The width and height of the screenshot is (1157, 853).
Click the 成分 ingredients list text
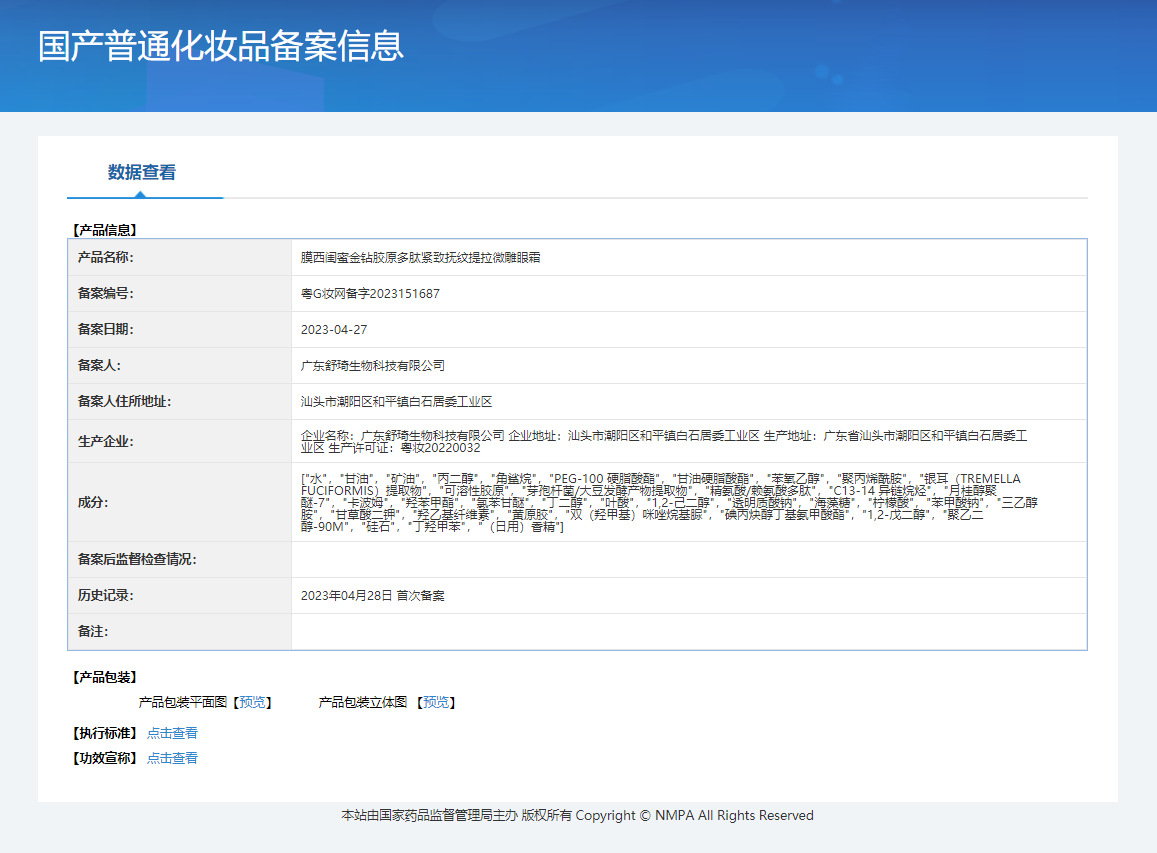(660, 502)
